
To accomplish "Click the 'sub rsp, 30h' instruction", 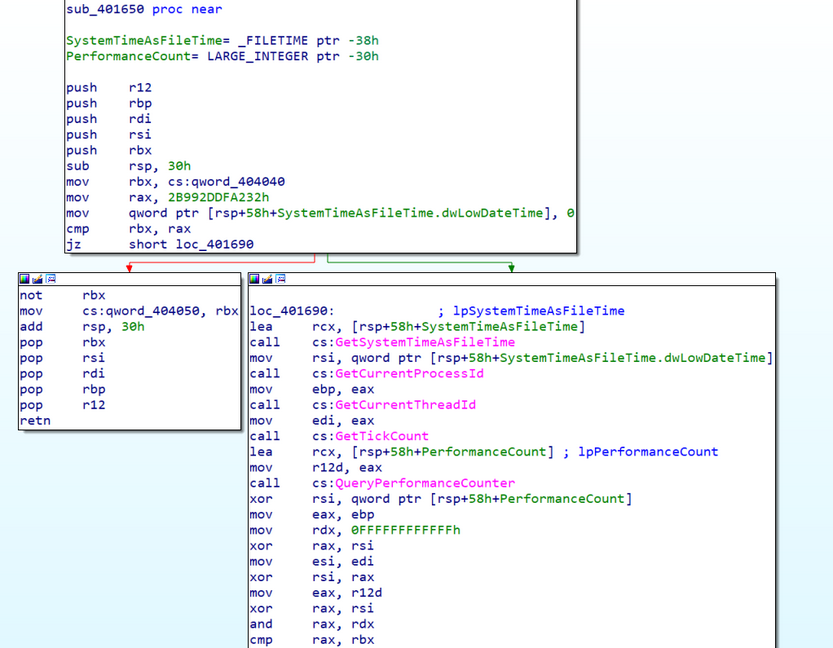I will point(129,166).
